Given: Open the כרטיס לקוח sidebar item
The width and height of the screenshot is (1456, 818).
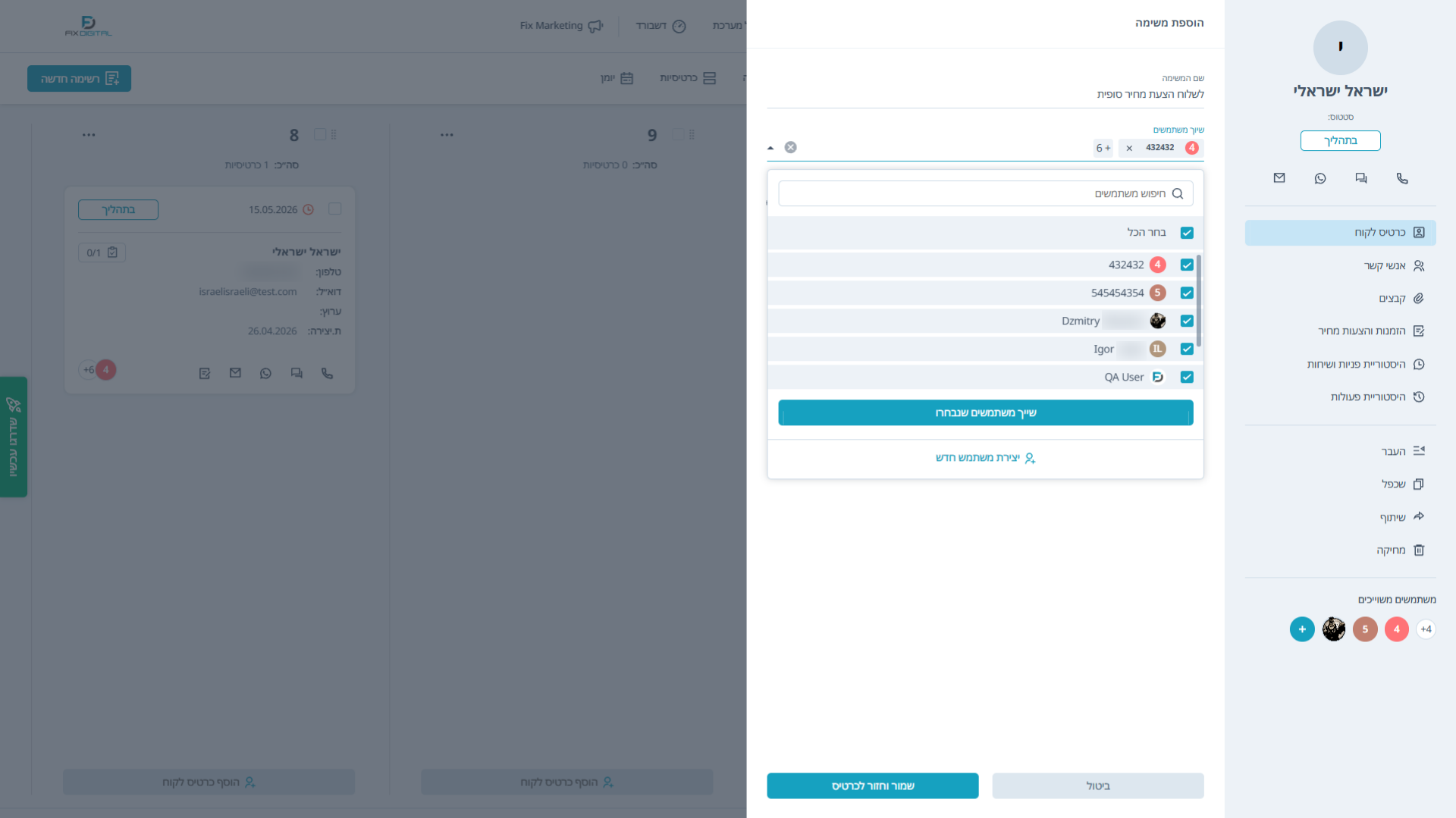Looking at the screenshot, I should [1340, 233].
